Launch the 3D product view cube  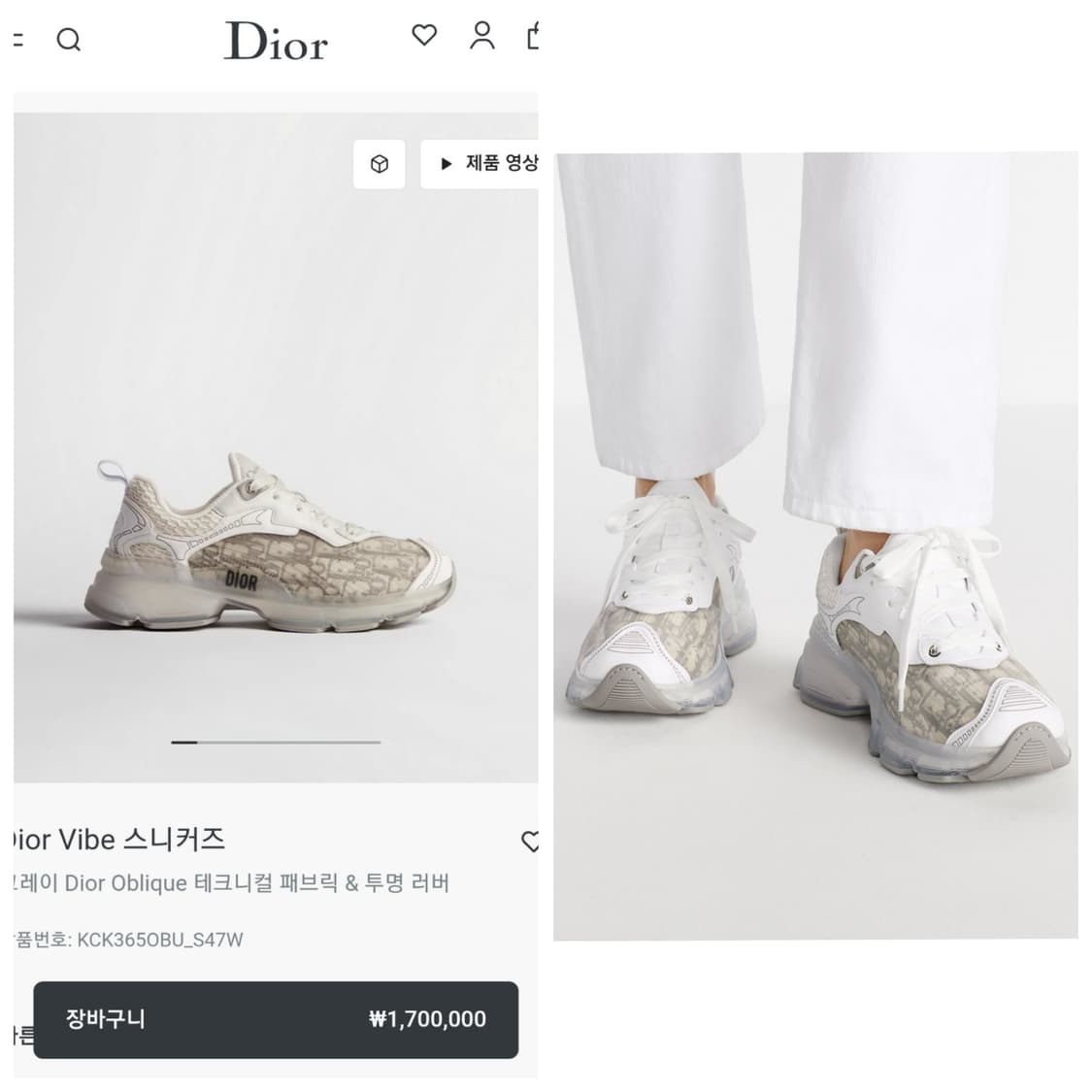[380, 164]
